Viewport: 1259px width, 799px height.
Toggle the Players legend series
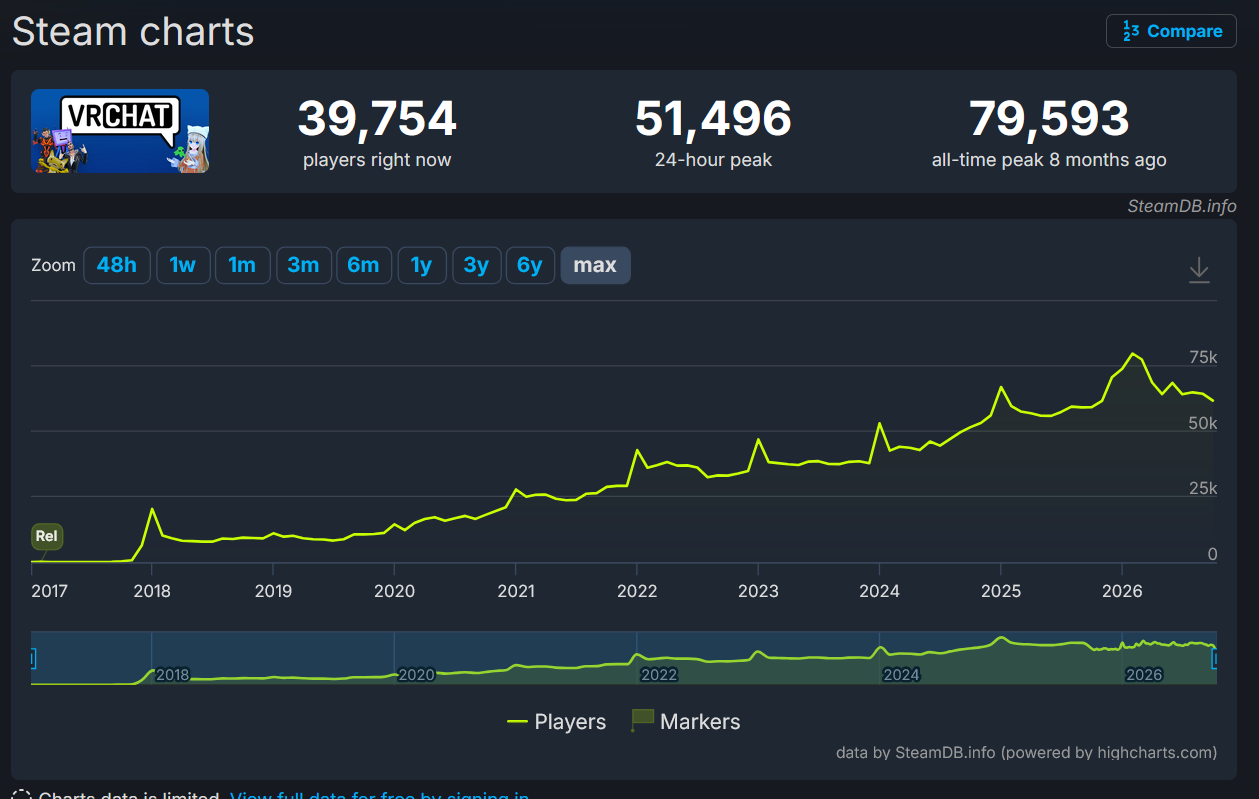click(557, 721)
